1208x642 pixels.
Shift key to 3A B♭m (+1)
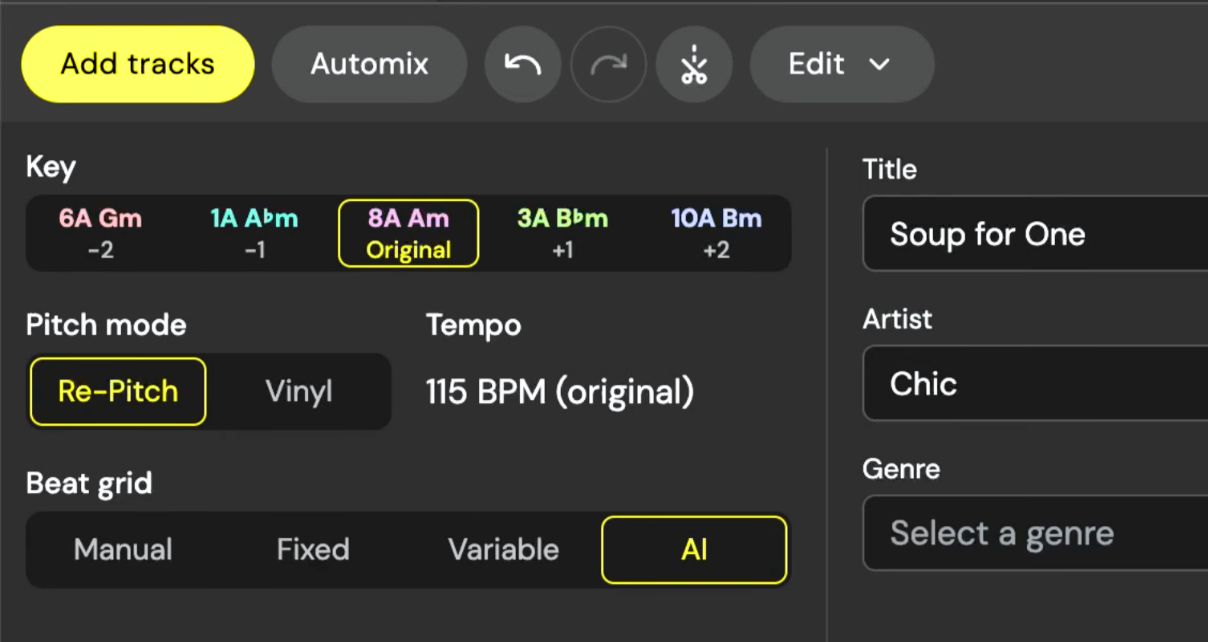pos(563,233)
